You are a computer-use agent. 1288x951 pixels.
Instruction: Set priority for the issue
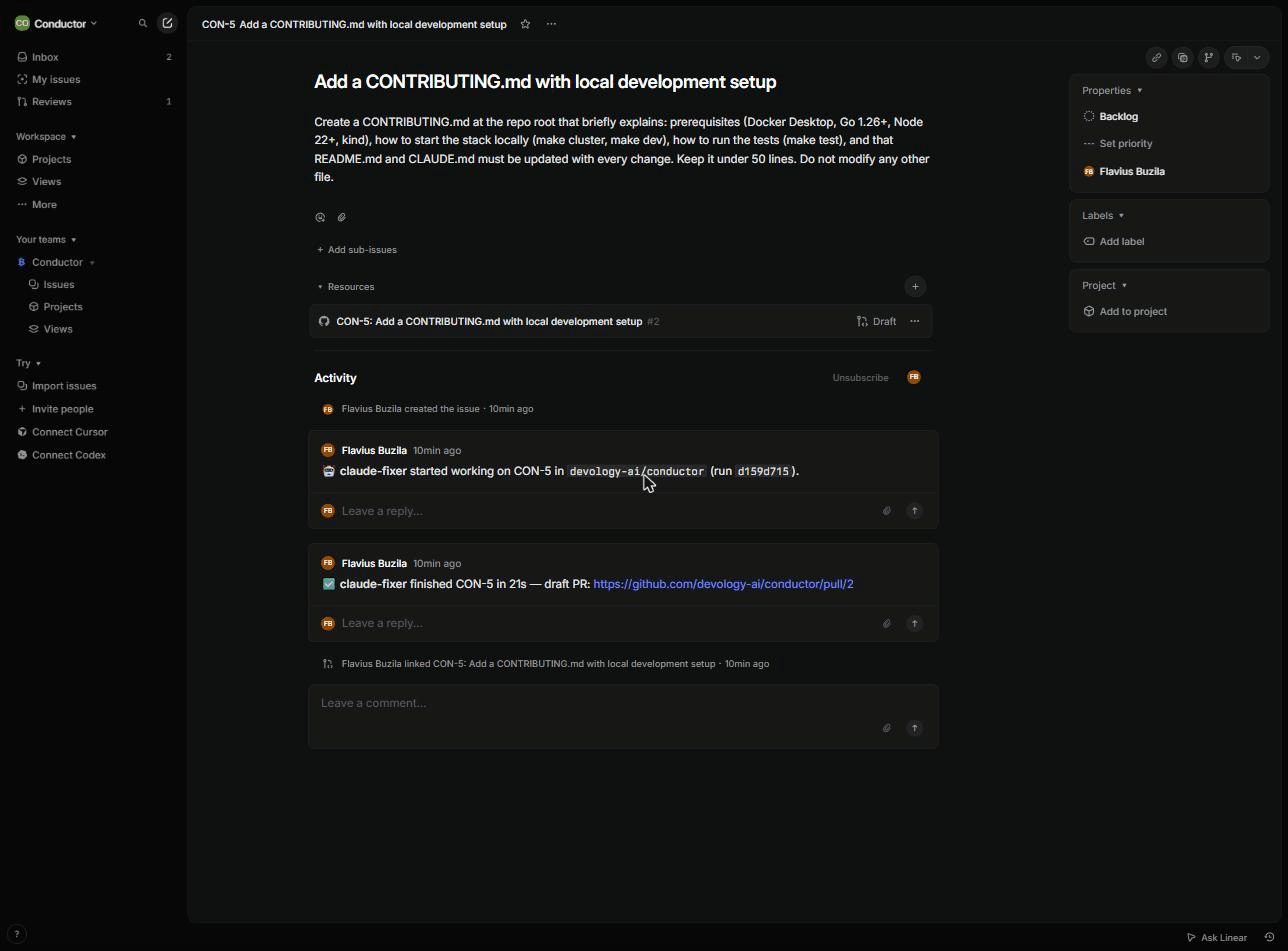(1117, 144)
